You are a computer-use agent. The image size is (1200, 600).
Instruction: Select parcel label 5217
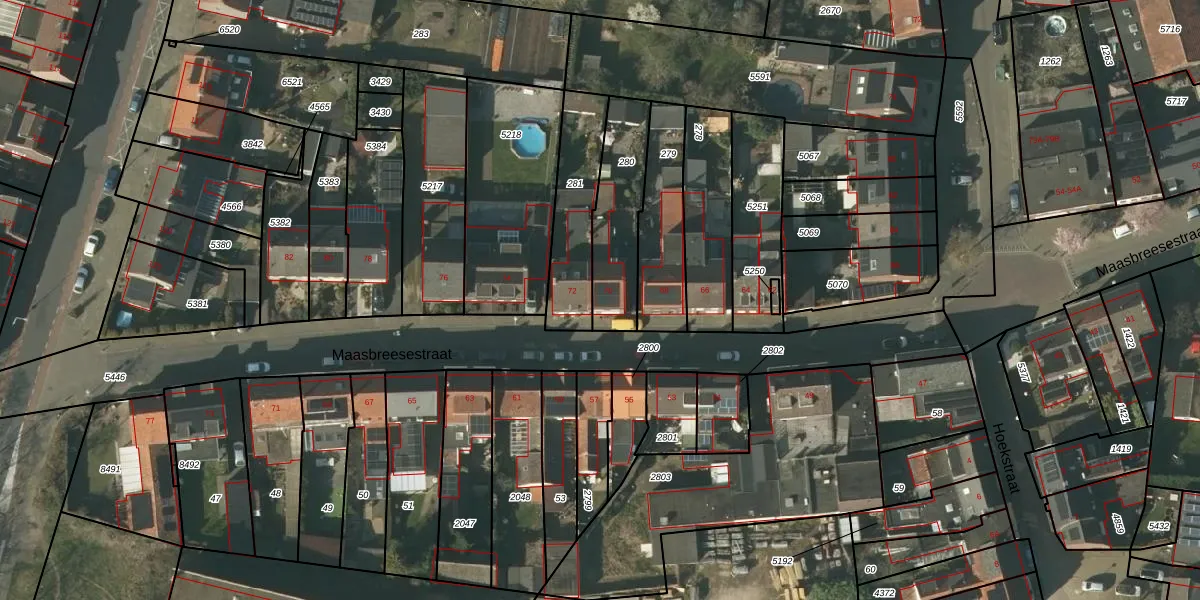432,186
